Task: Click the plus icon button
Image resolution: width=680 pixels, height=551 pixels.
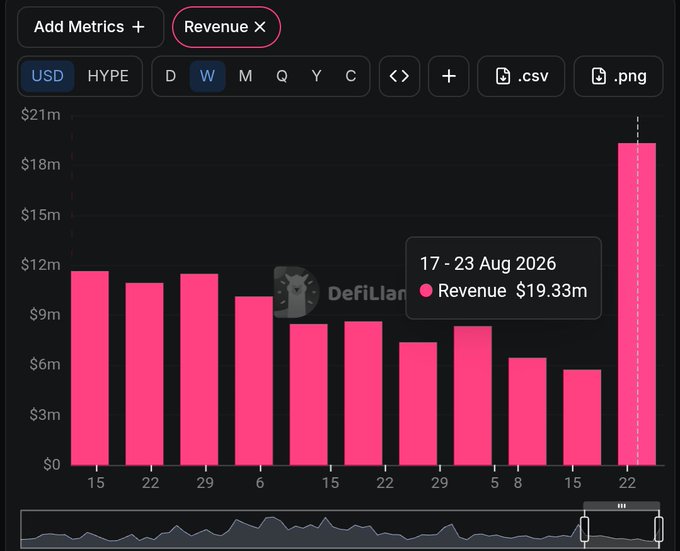Action: [449, 76]
